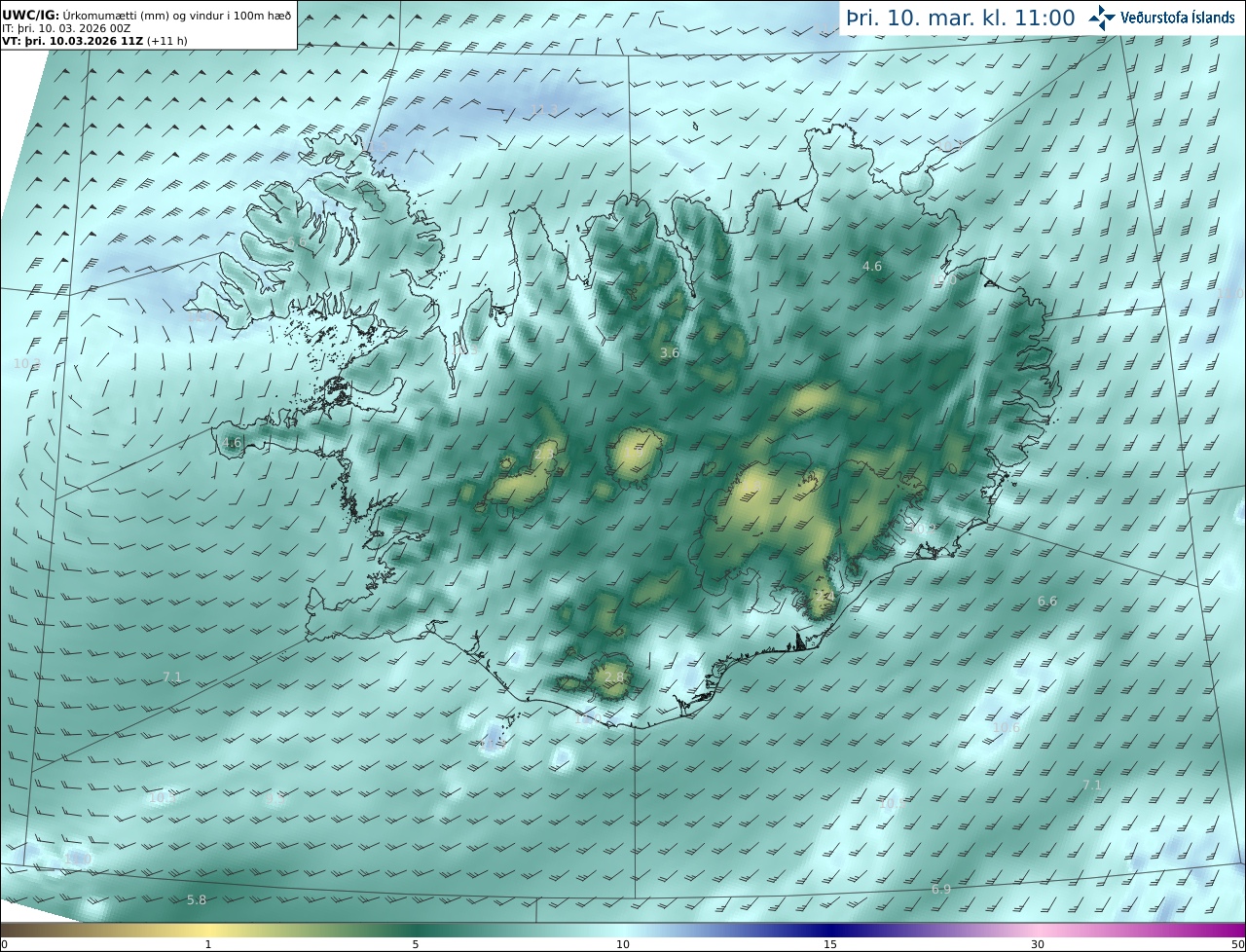Click the 'IT: þri. 10. 03. 2026 00Z' line
1246x952 pixels.
(x=68, y=28)
